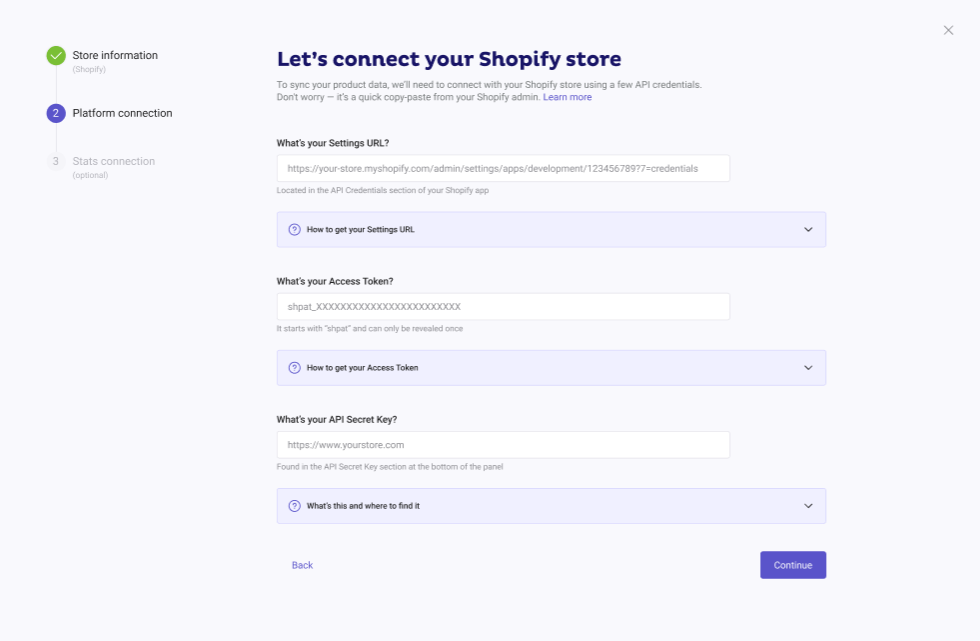Screen dimensions: 980x641
Task: Click the step 2 circle icon
Action: pyautogui.click(x=56, y=113)
